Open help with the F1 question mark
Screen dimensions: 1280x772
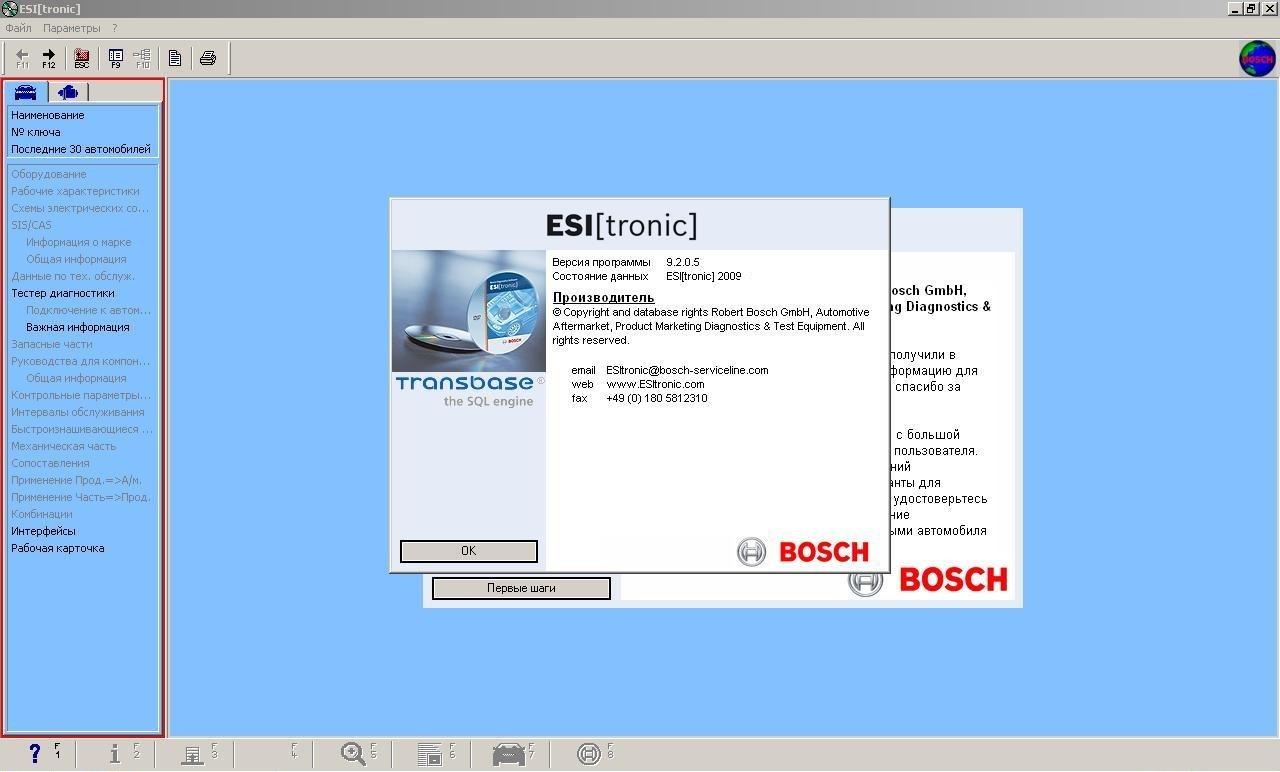point(35,754)
